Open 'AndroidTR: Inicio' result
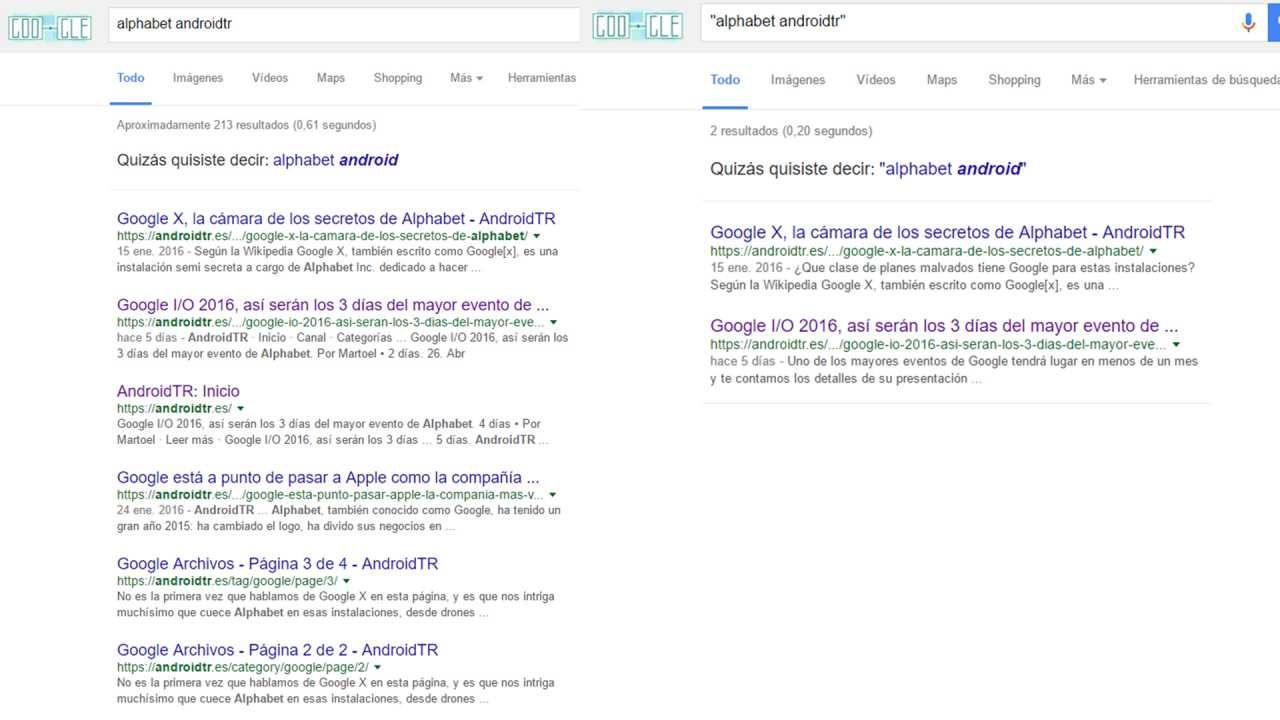 pyautogui.click(x=178, y=391)
